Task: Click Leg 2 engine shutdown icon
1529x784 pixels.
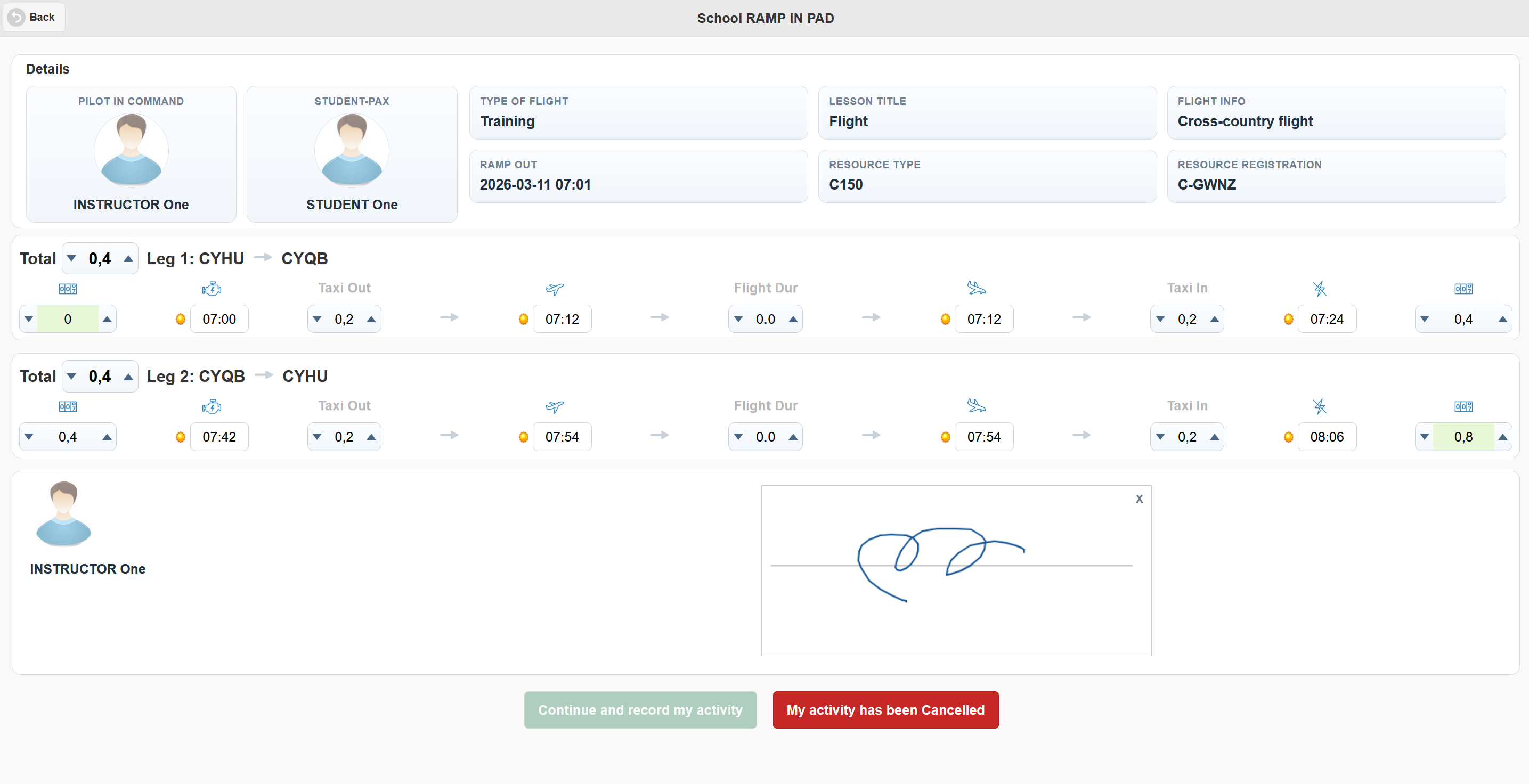Action: (1319, 406)
